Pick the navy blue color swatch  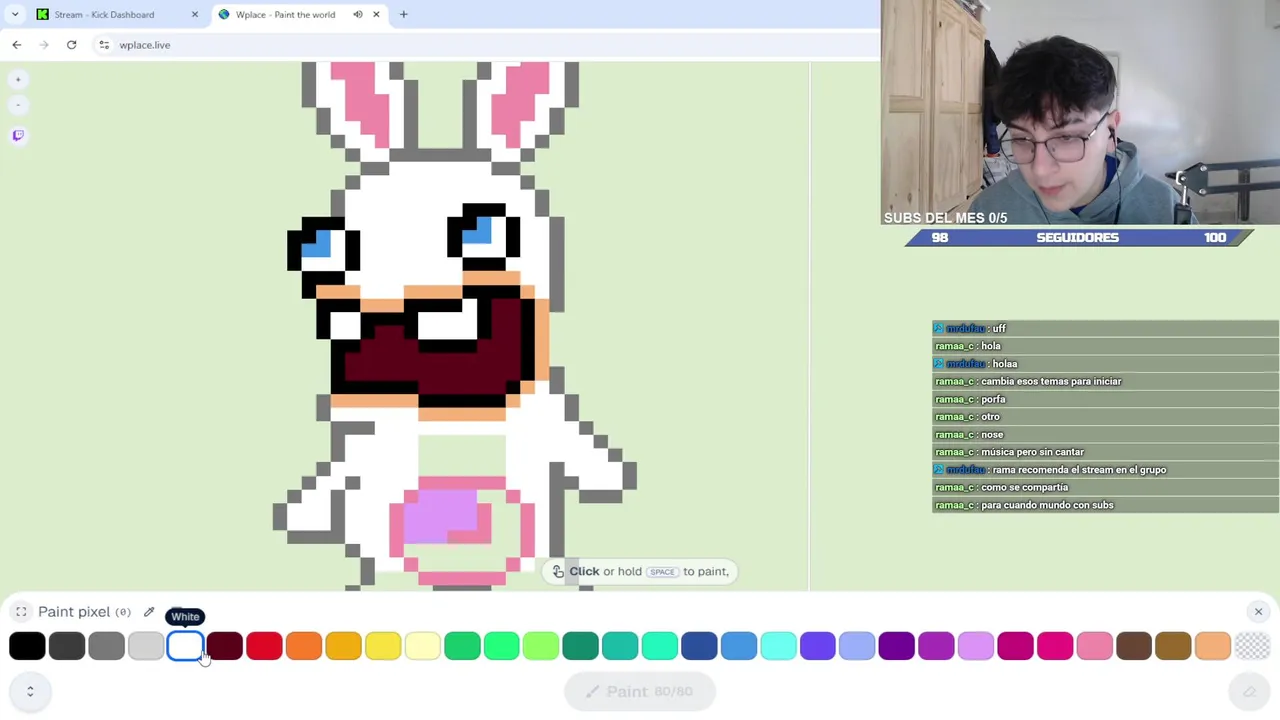coord(699,646)
